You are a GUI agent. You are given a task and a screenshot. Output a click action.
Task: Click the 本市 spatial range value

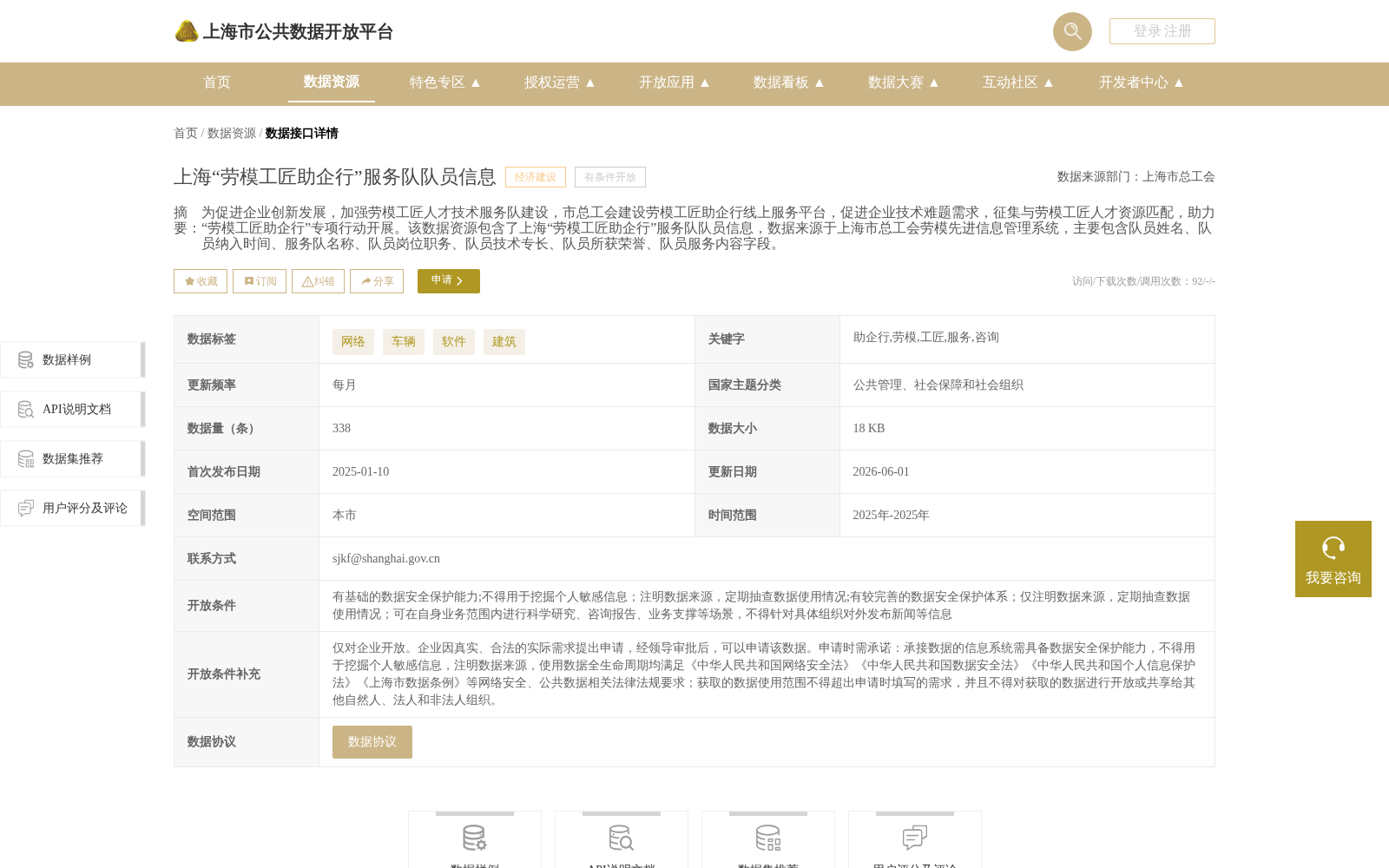345,516
